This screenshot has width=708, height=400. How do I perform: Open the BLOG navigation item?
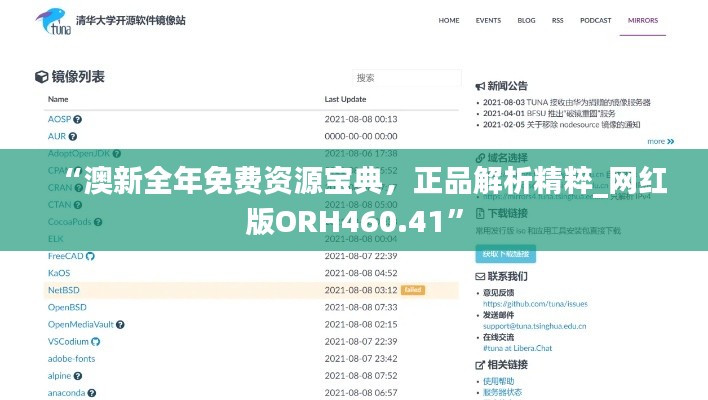click(x=526, y=20)
